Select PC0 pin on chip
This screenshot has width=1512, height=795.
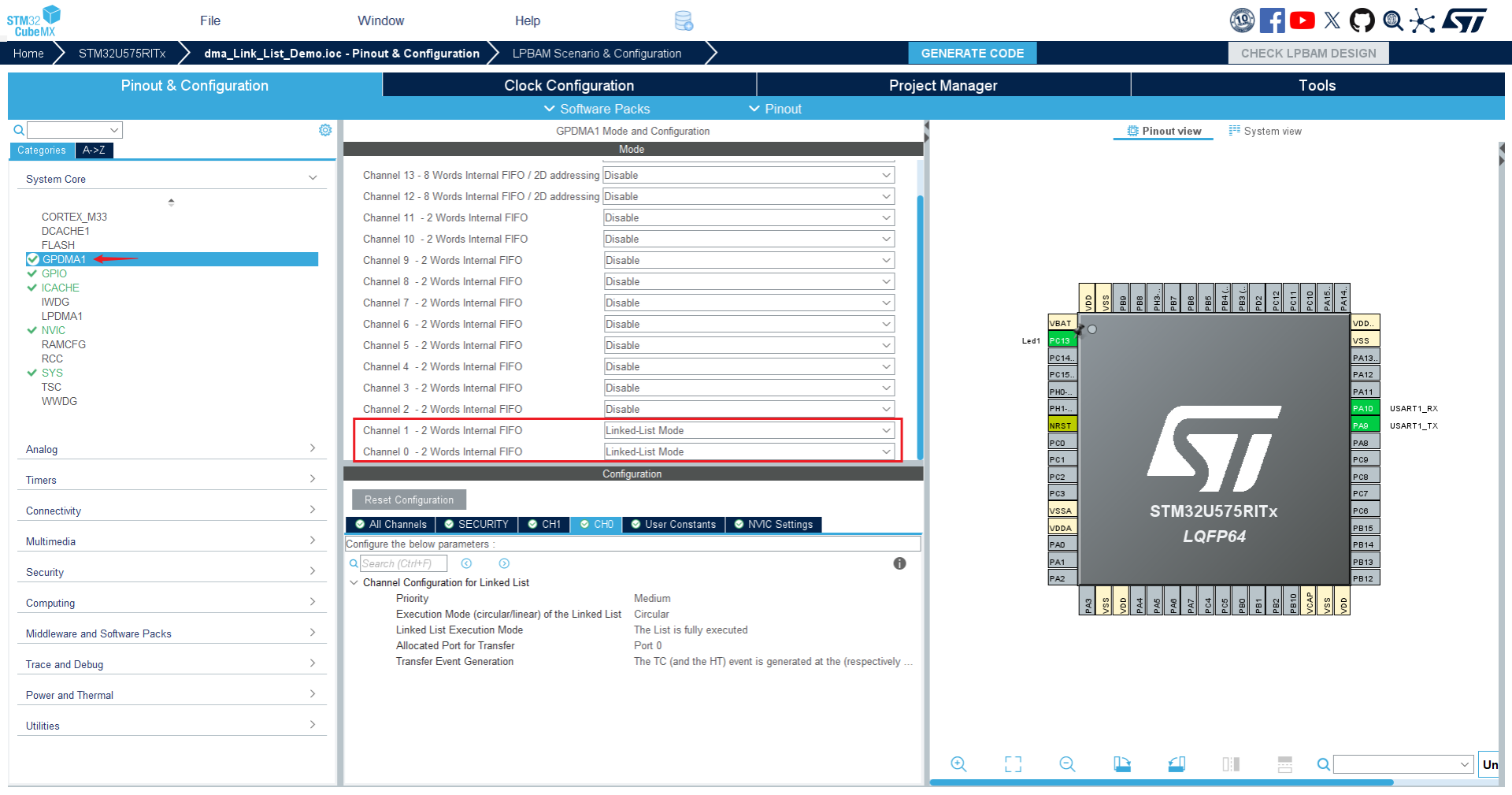coord(1062,443)
